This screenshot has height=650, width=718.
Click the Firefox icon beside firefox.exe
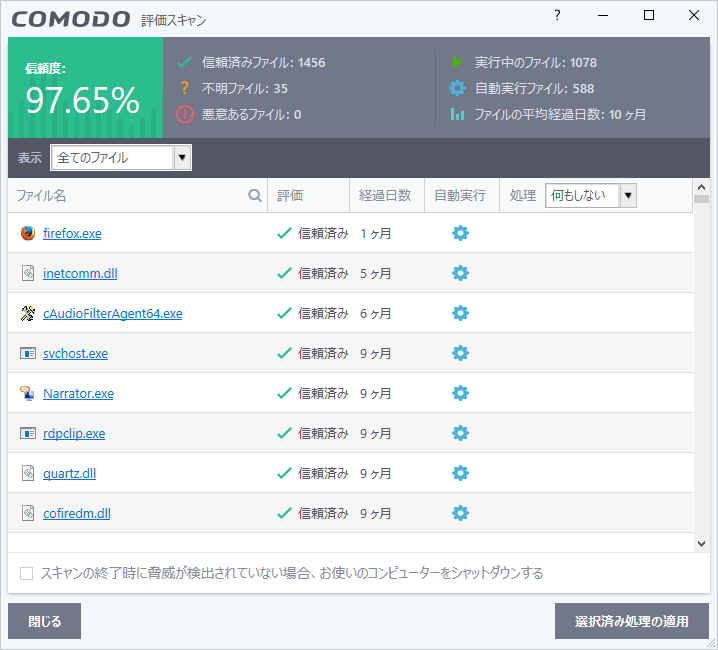[28, 233]
